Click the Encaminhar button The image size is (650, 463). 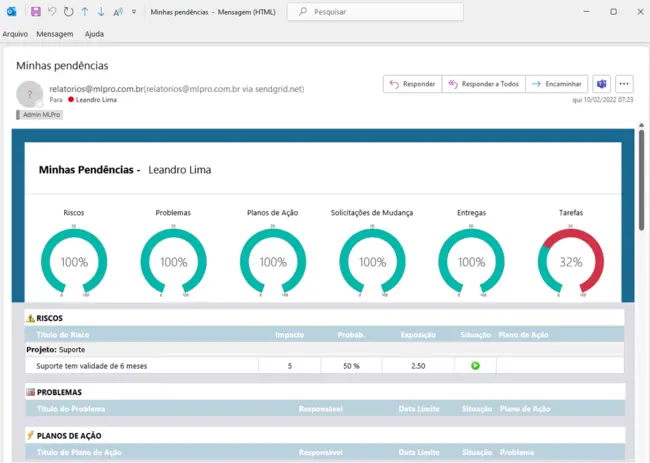[557, 84]
